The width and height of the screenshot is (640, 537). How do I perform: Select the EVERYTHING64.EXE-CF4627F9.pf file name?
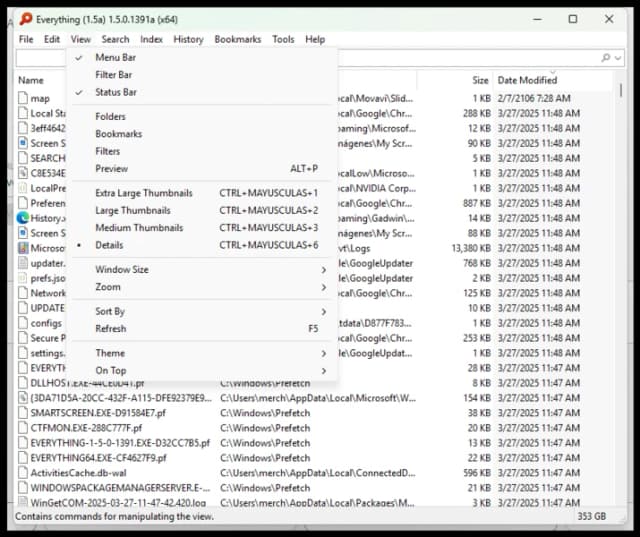[x=98, y=458]
